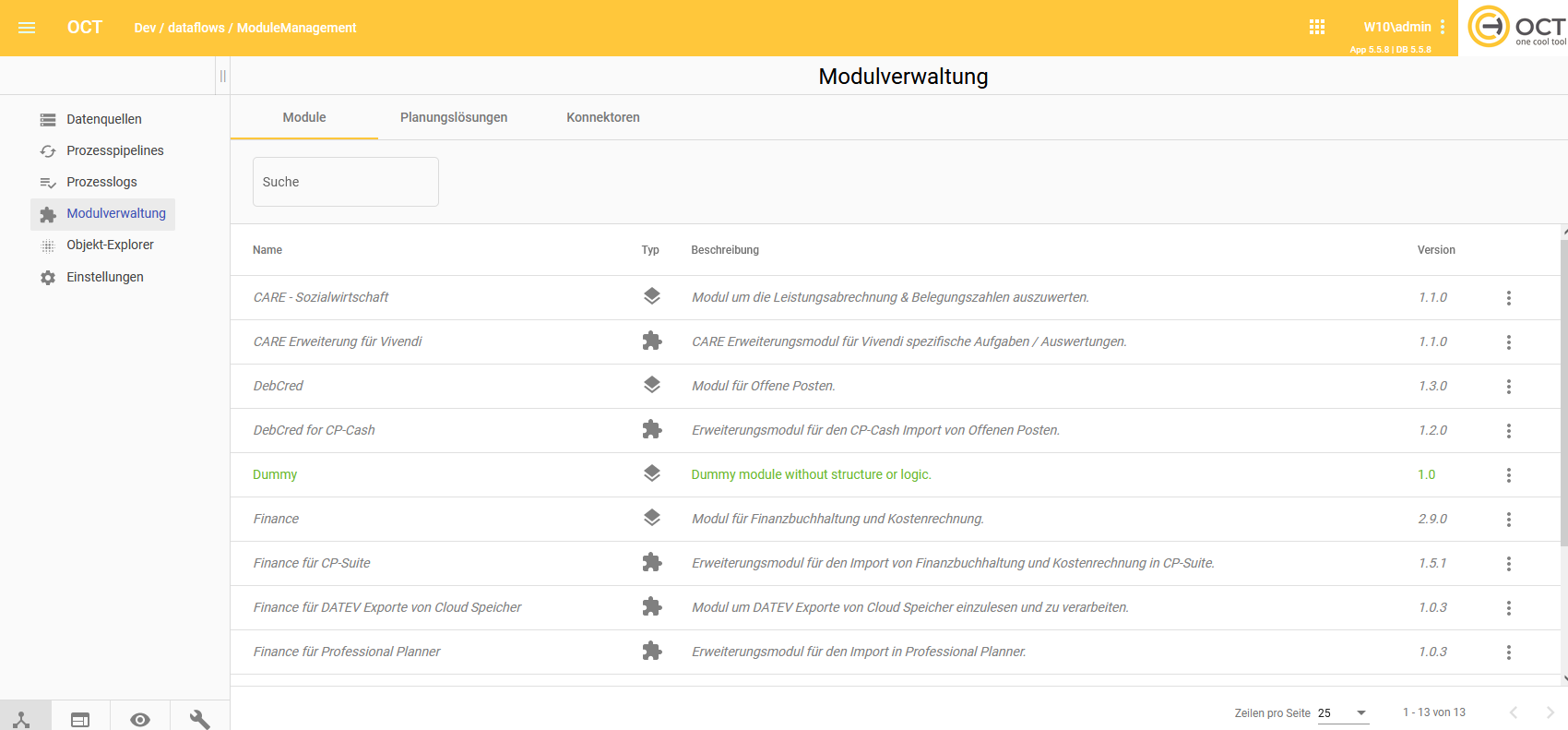This screenshot has height=730, width=1568.
Task: Open actions menu for DebCred module
Action: click(1508, 387)
